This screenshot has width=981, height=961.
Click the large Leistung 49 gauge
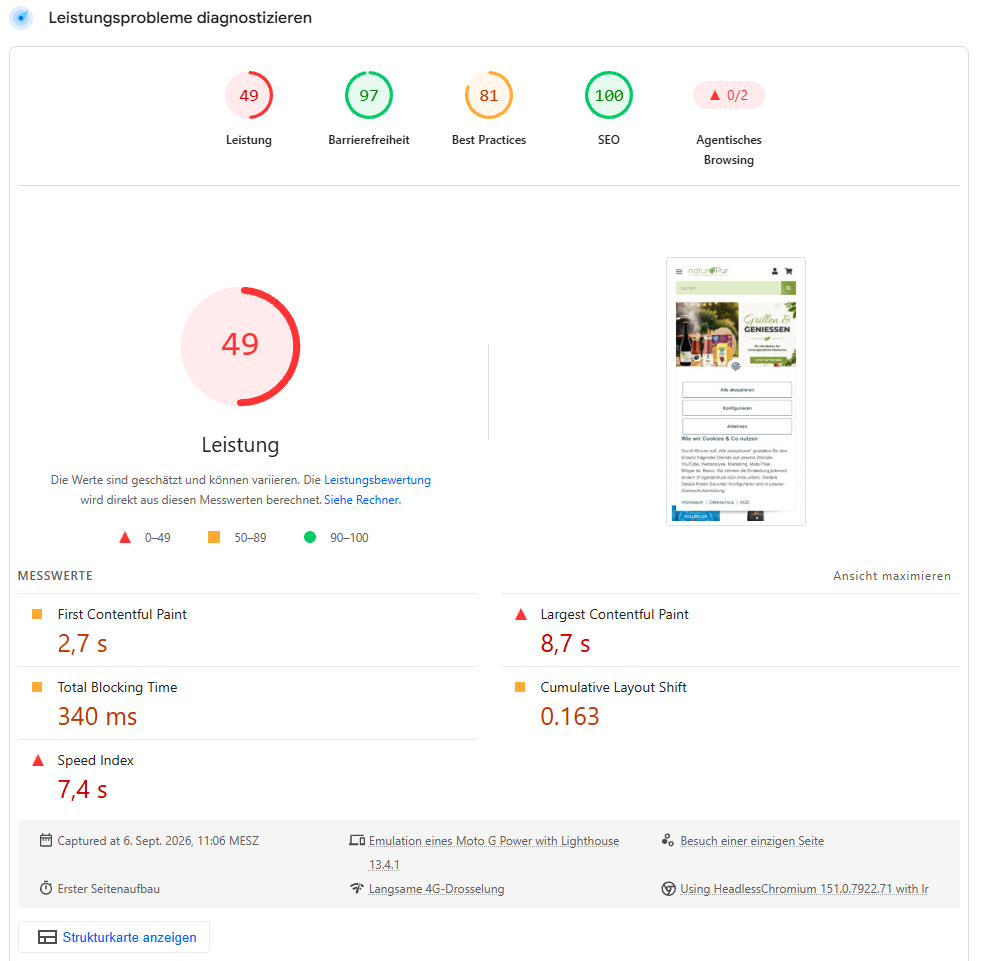tap(240, 346)
